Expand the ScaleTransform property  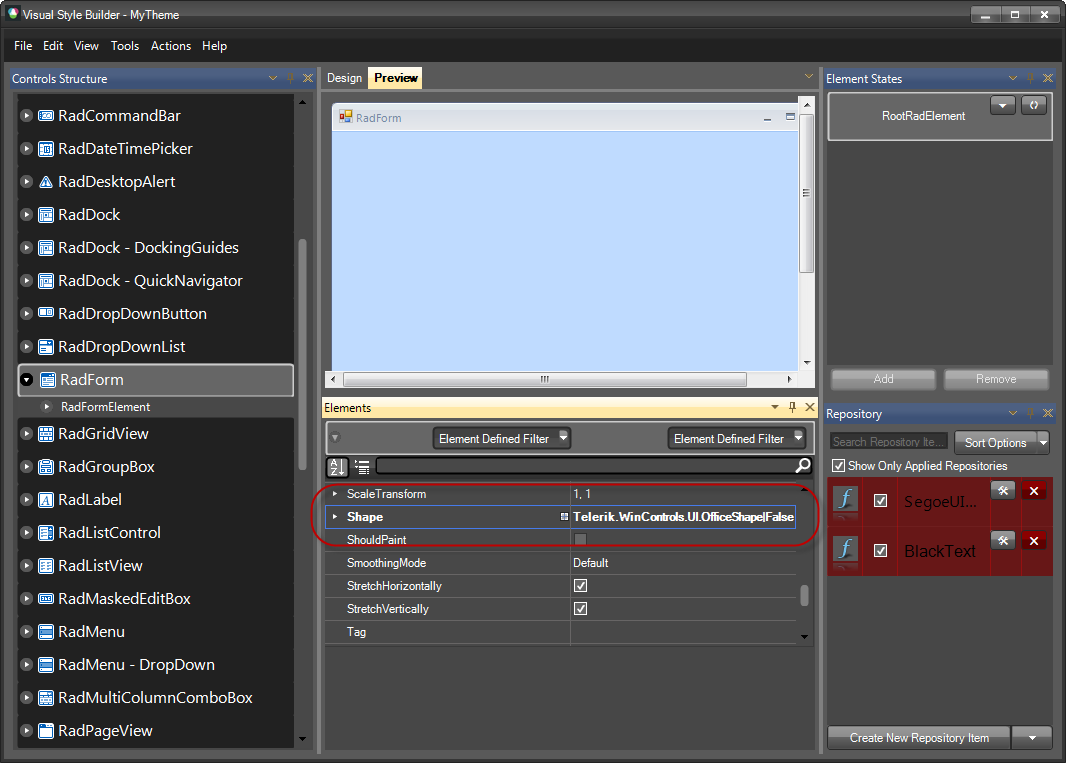pos(334,494)
